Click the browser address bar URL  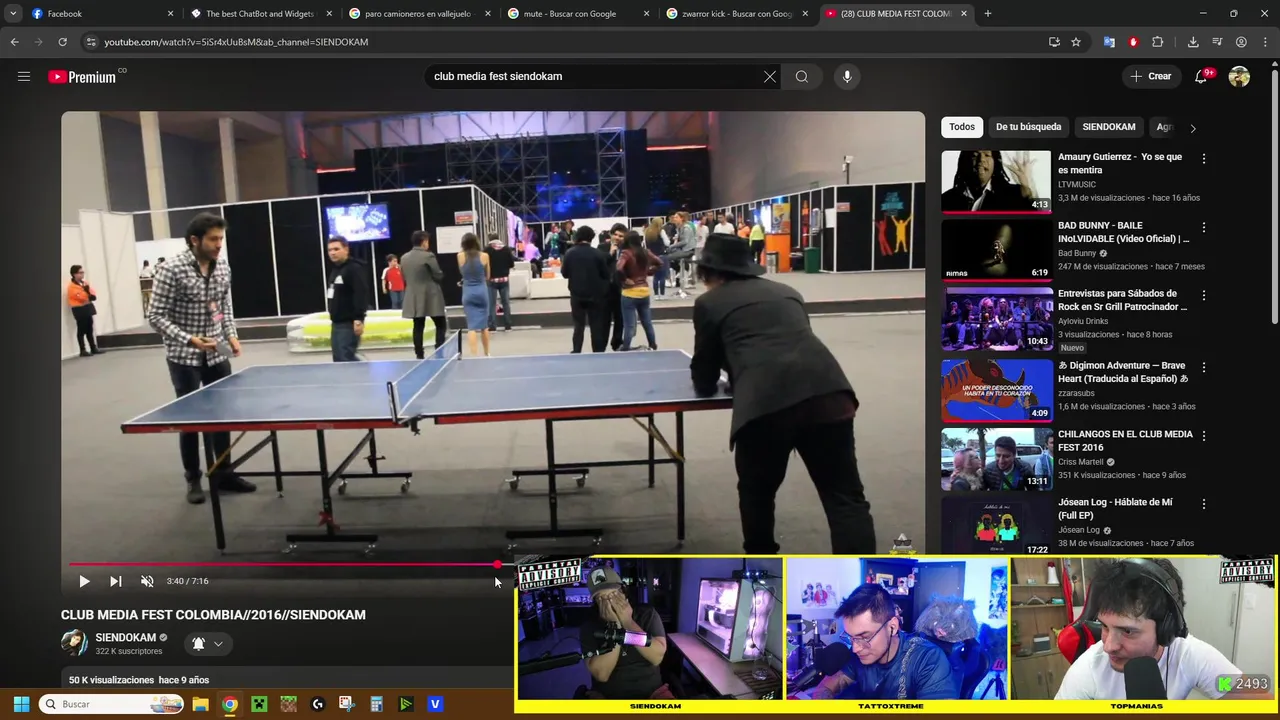(236, 42)
